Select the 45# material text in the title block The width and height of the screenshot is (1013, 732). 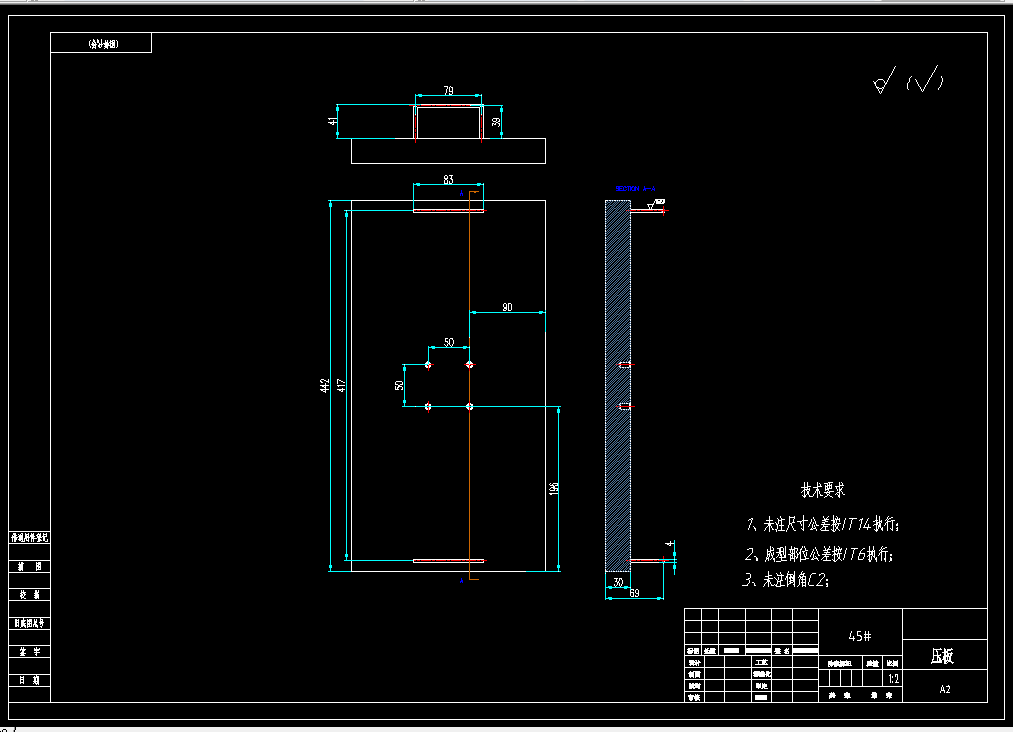859,636
